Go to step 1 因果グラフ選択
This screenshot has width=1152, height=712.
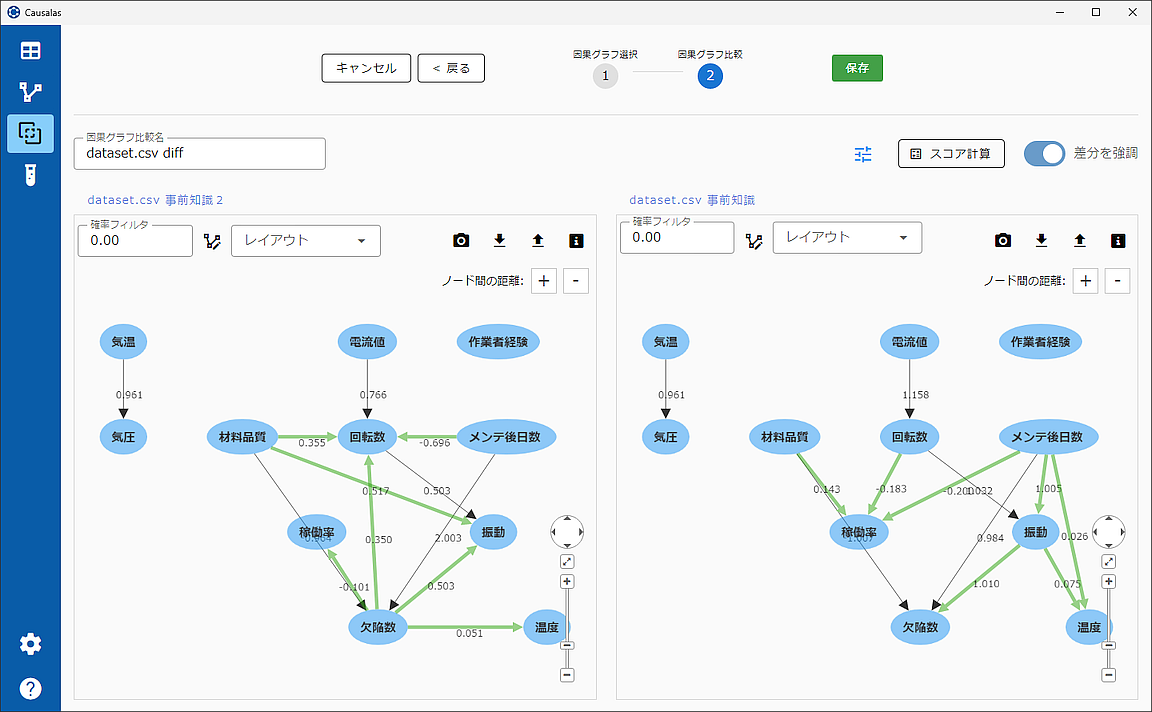(x=605, y=75)
